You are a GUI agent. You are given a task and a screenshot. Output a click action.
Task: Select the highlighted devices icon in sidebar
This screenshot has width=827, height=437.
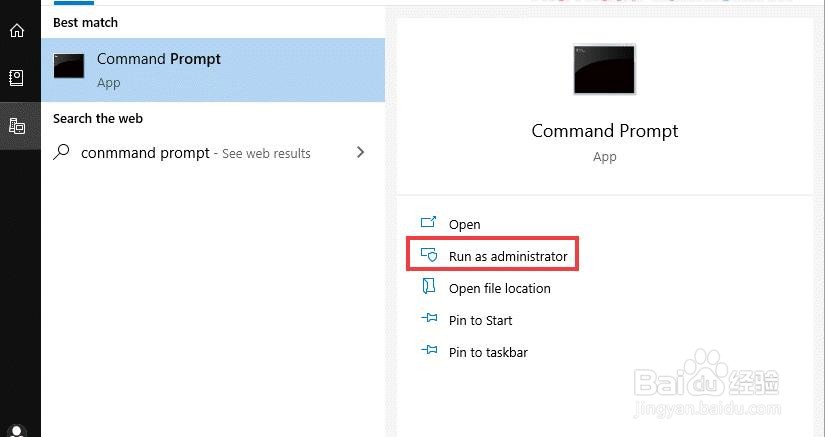17,126
